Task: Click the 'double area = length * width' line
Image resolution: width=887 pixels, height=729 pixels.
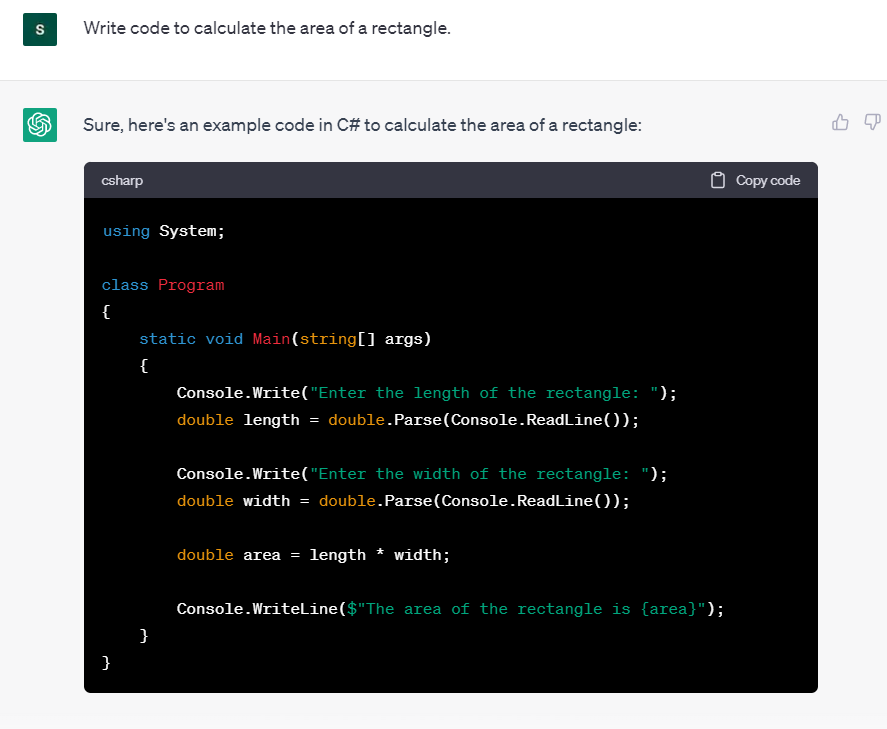Action: pyautogui.click(x=313, y=555)
